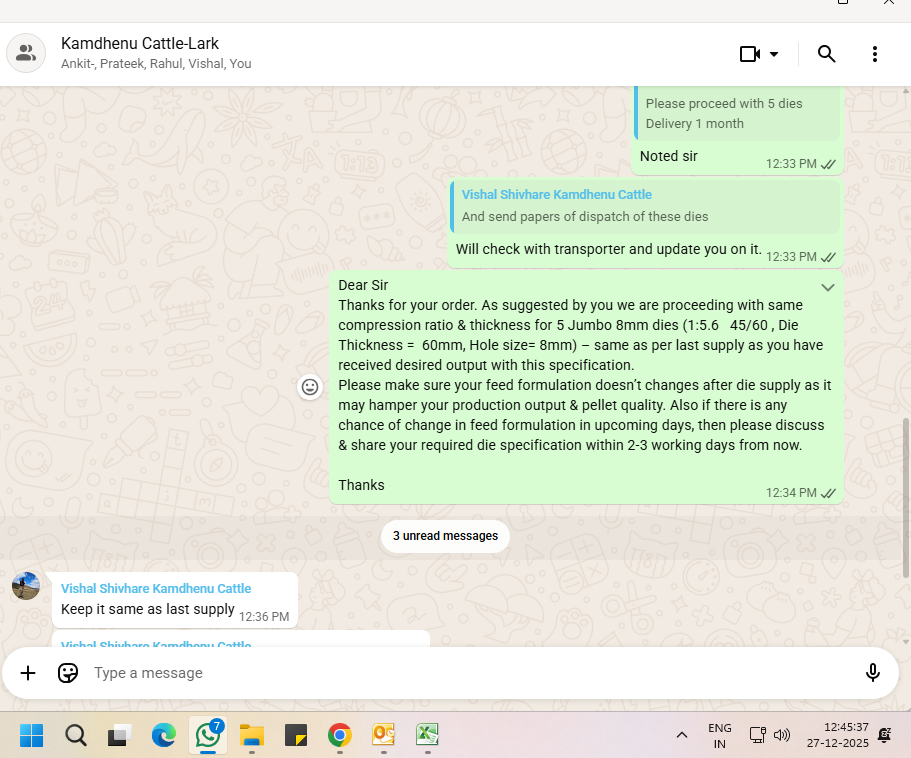Open Vishal Shivhare's profile picture

tap(26, 586)
